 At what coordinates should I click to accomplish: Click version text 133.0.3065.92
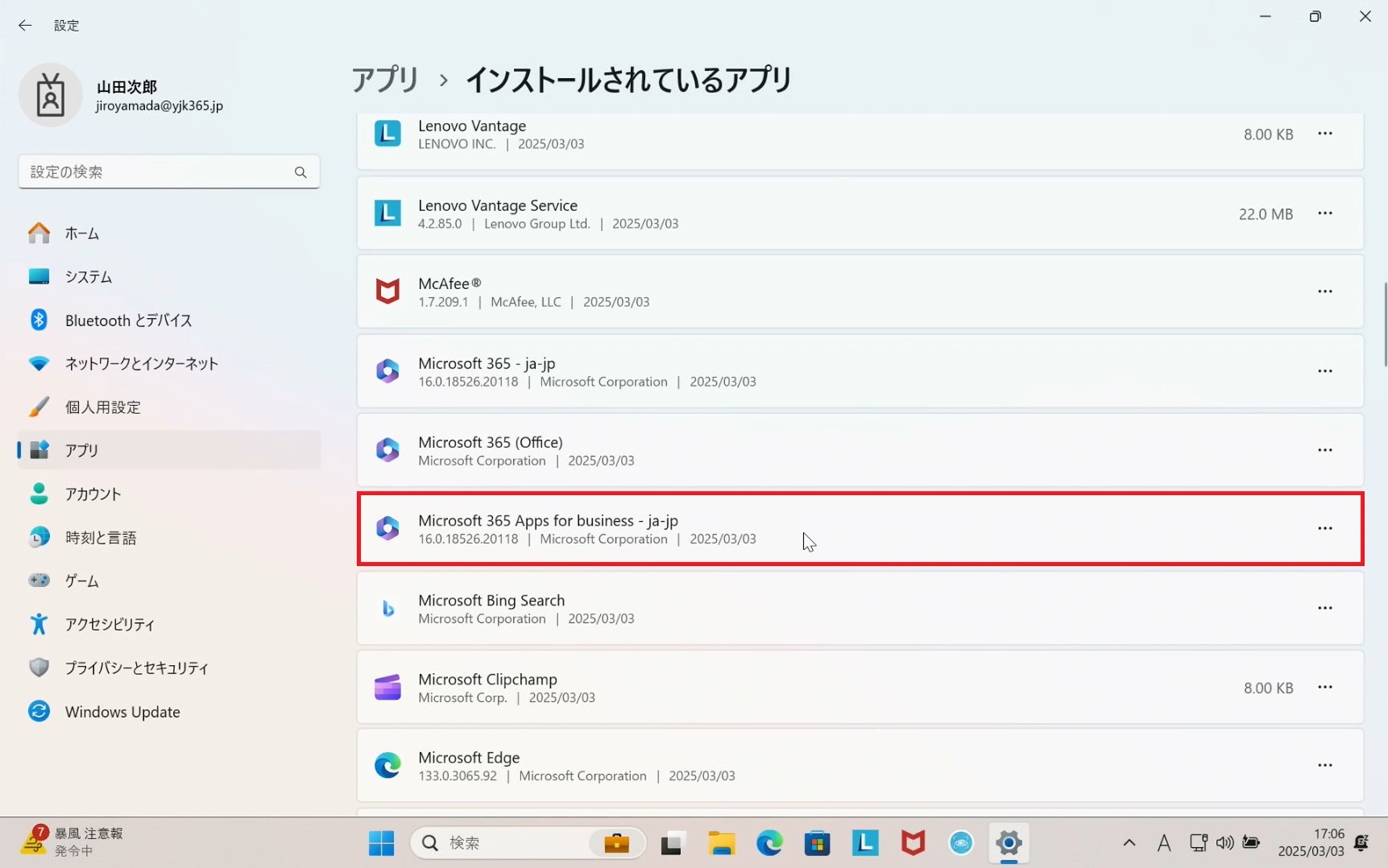click(x=458, y=775)
